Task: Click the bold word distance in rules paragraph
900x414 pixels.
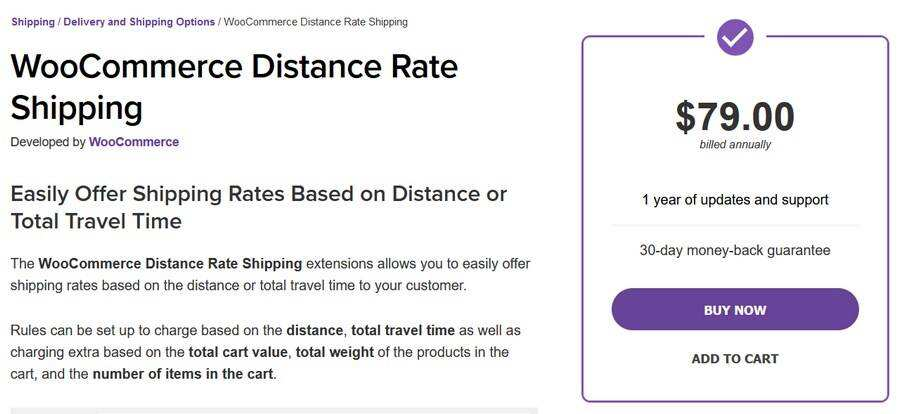Action: (x=315, y=331)
